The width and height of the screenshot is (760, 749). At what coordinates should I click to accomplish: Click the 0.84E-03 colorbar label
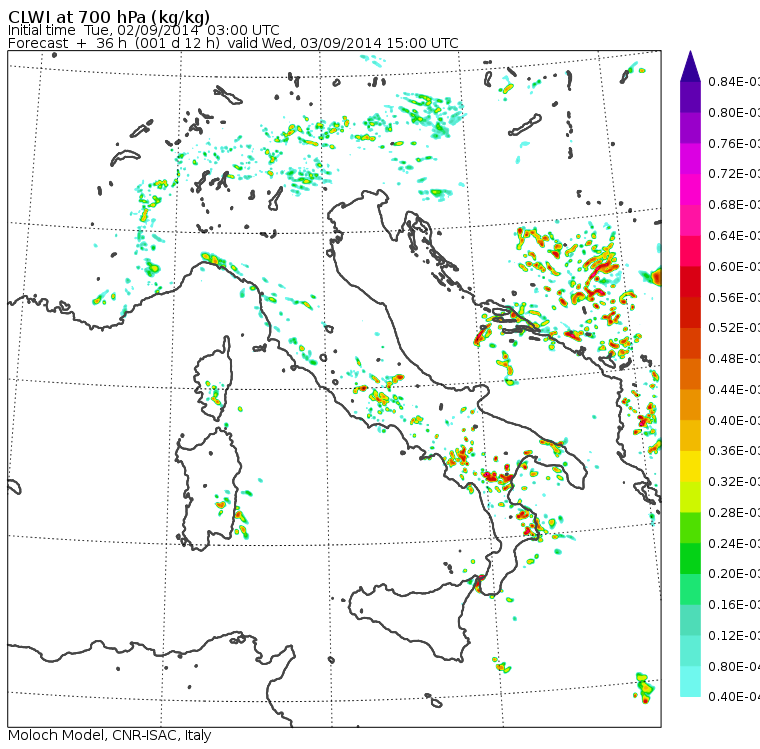734,81
